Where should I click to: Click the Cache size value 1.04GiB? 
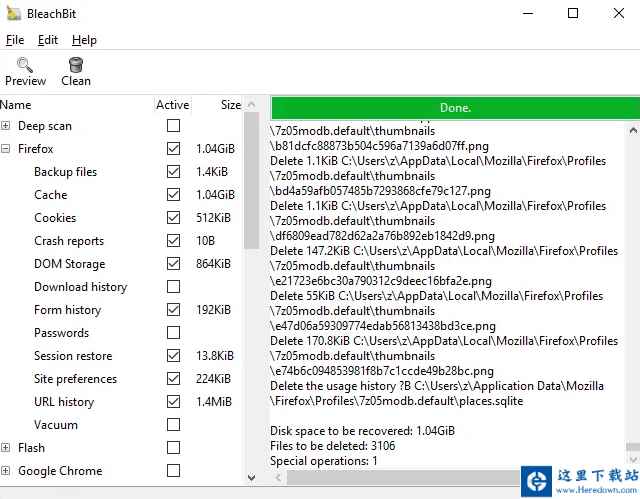coord(216,195)
